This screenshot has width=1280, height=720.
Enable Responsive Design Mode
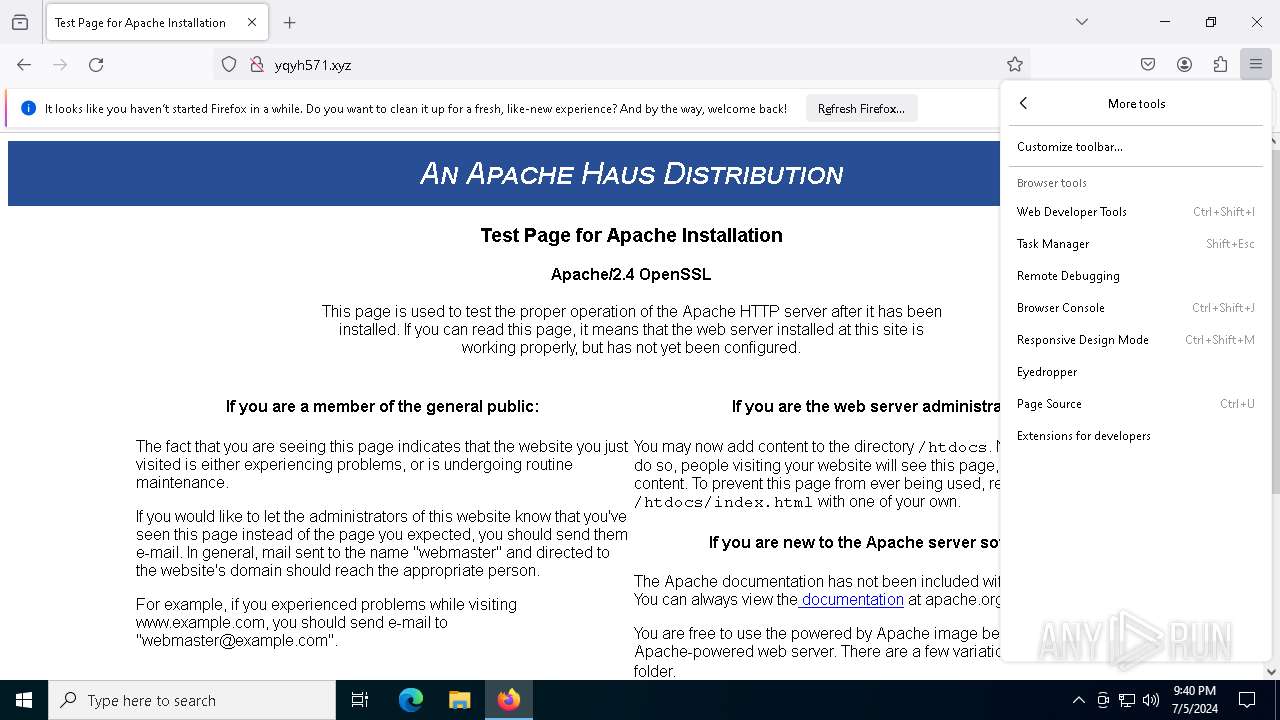coord(1136,339)
